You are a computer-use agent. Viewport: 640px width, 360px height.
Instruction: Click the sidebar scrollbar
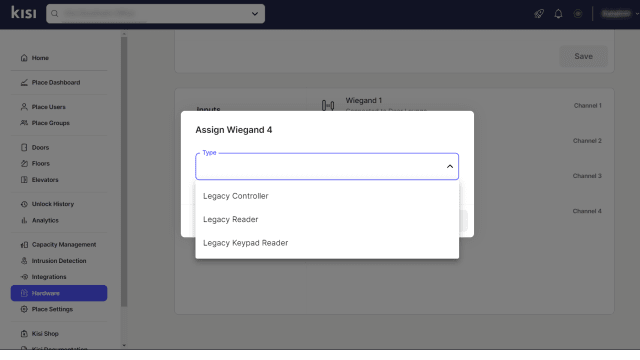click(124, 171)
